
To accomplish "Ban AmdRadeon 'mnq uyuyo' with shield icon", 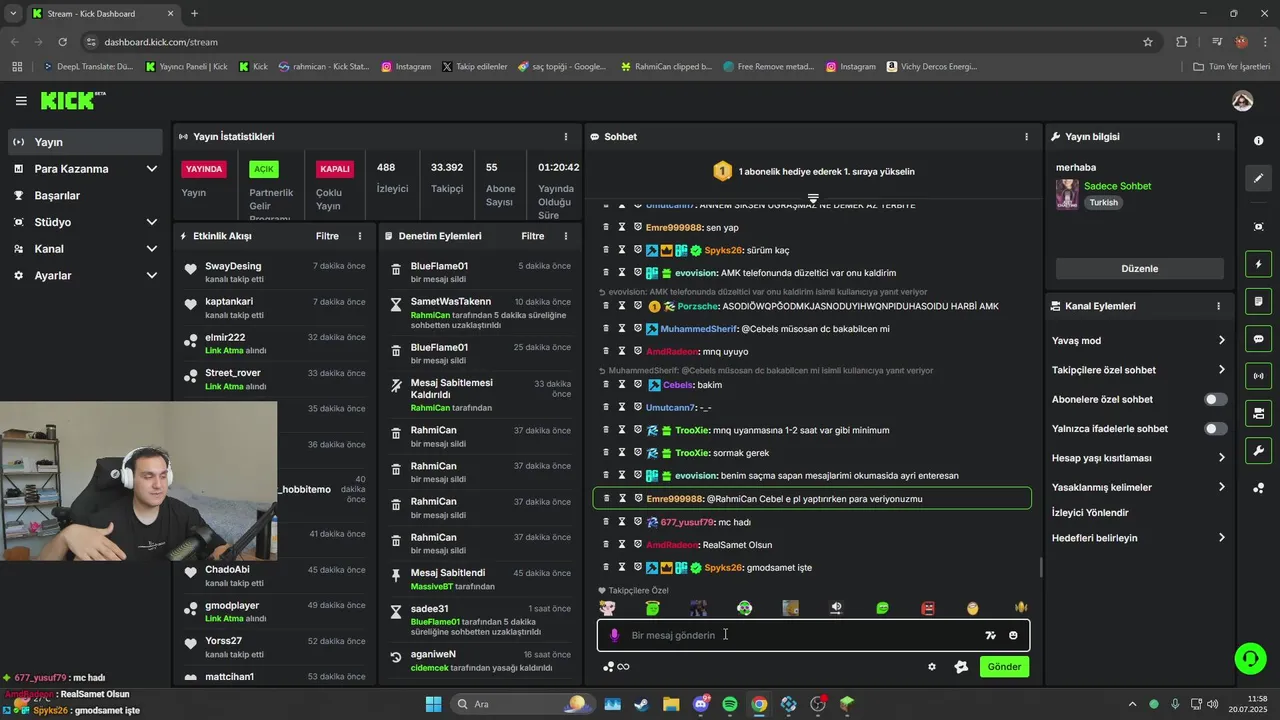I will [x=637, y=351].
